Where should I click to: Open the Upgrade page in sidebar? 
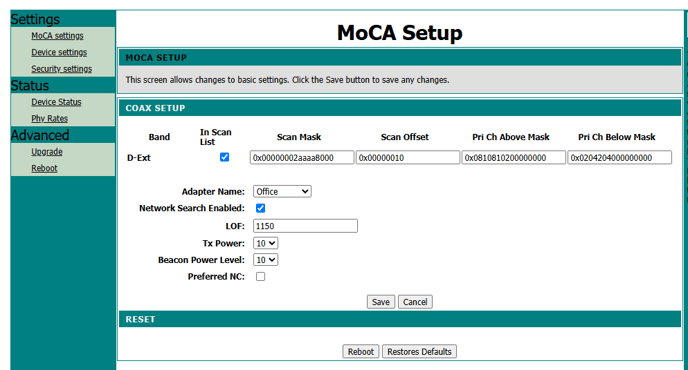tap(47, 152)
